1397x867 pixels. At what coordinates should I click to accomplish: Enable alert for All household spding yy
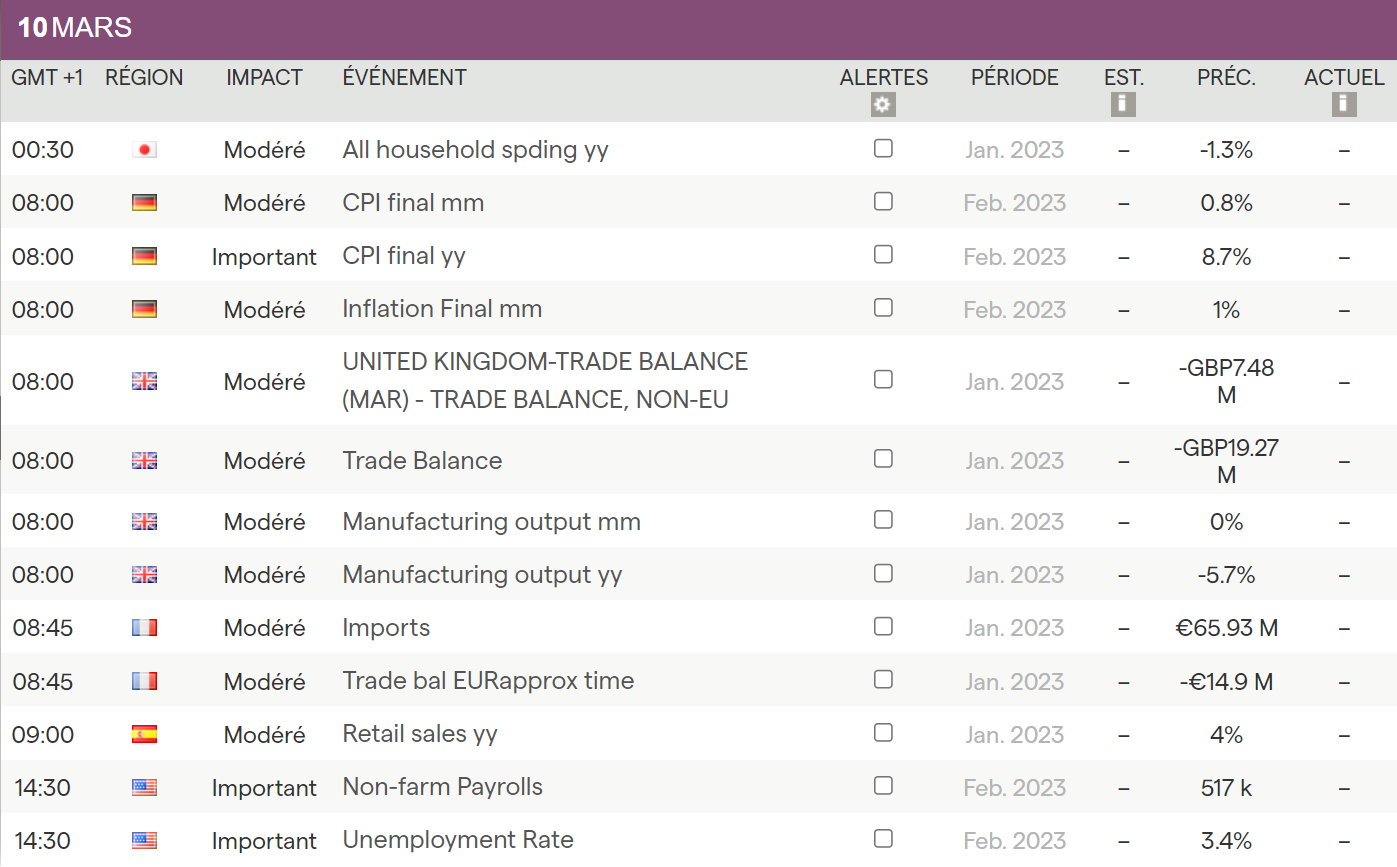883,149
